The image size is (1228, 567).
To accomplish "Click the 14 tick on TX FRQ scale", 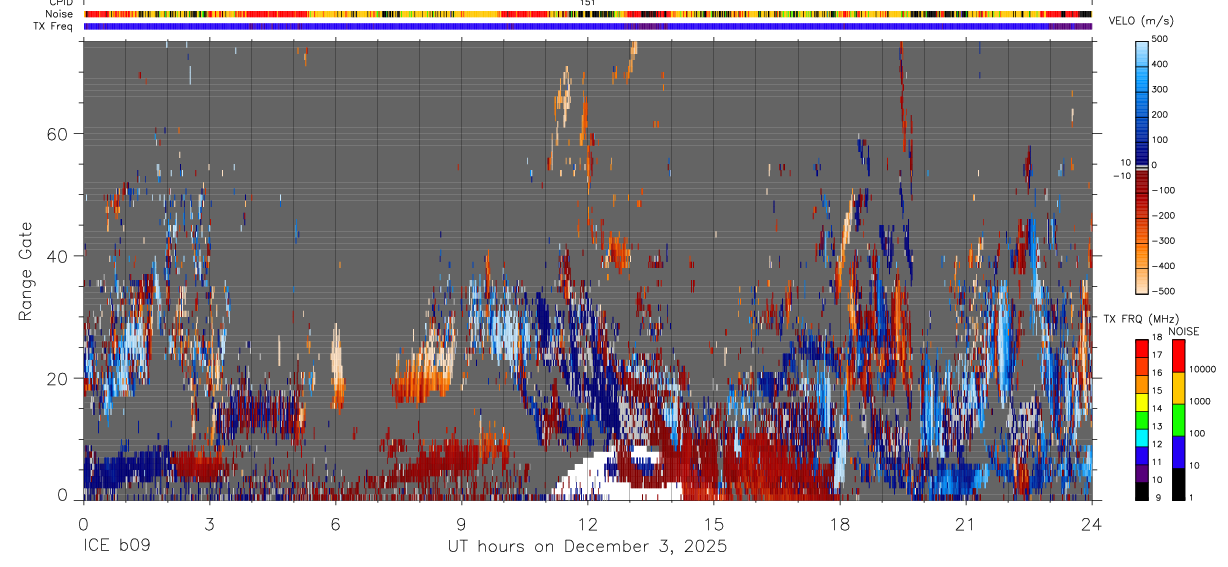I will [x=1157, y=409].
